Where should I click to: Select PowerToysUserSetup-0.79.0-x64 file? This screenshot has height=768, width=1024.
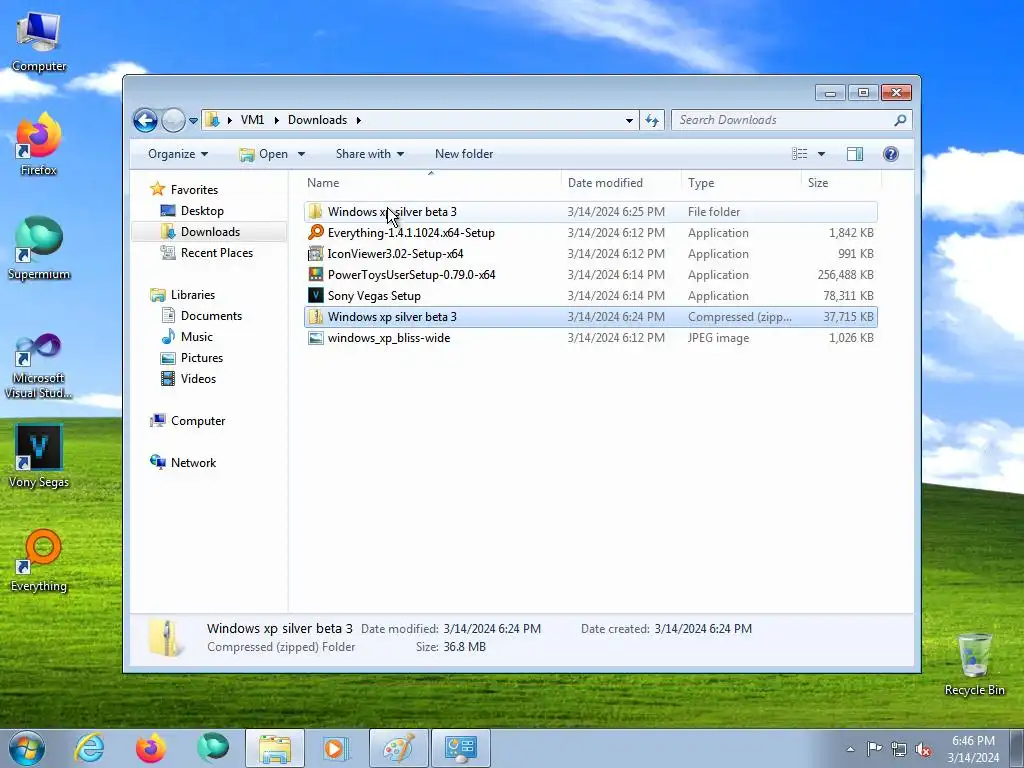590,275
